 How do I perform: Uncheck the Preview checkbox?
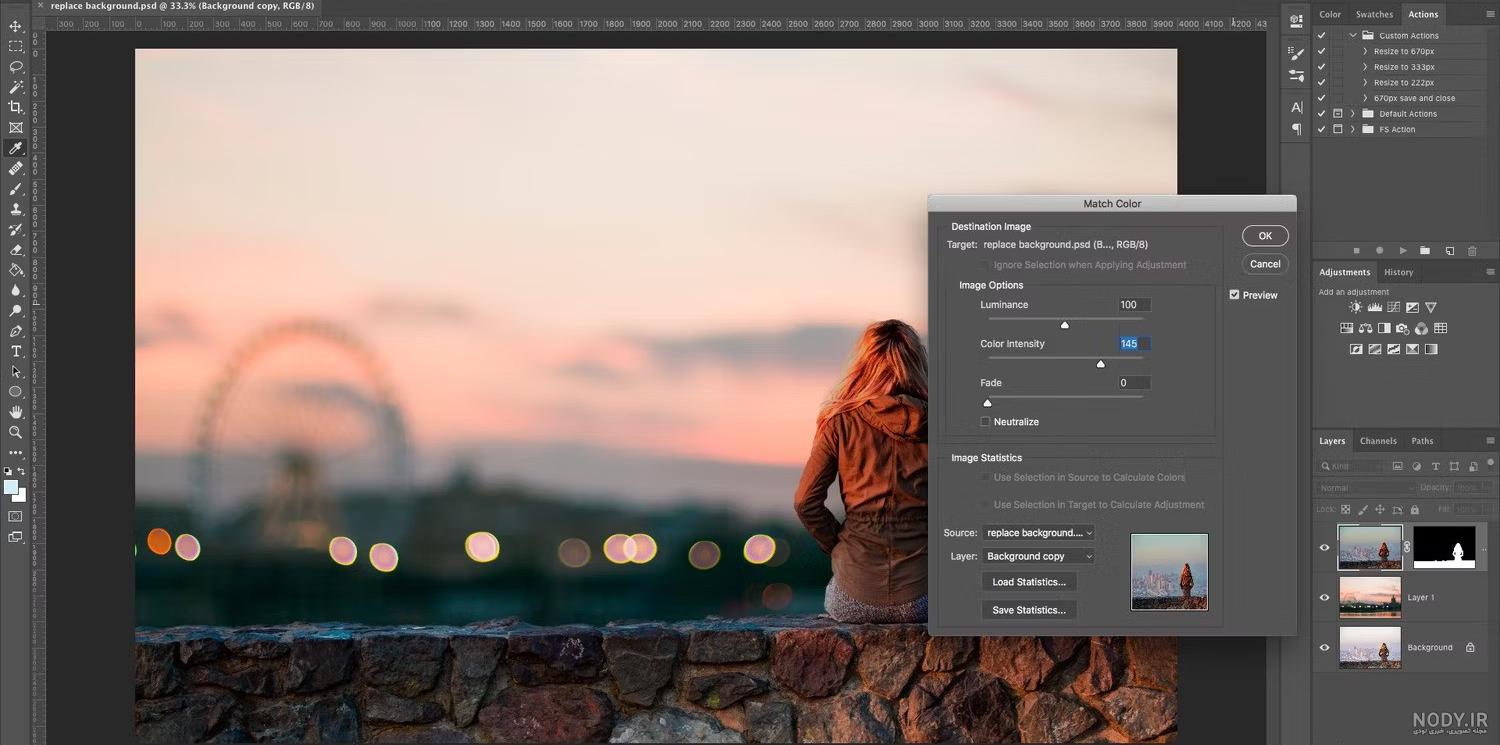point(1234,295)
